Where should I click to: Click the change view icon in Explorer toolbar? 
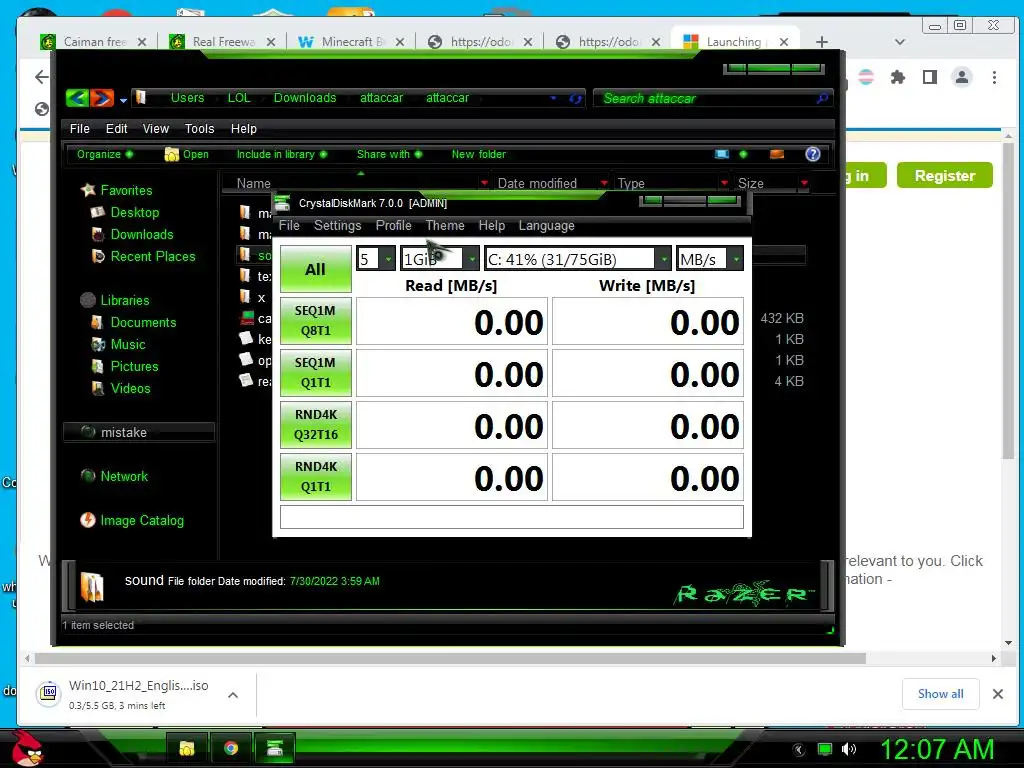tap(722, 154)
